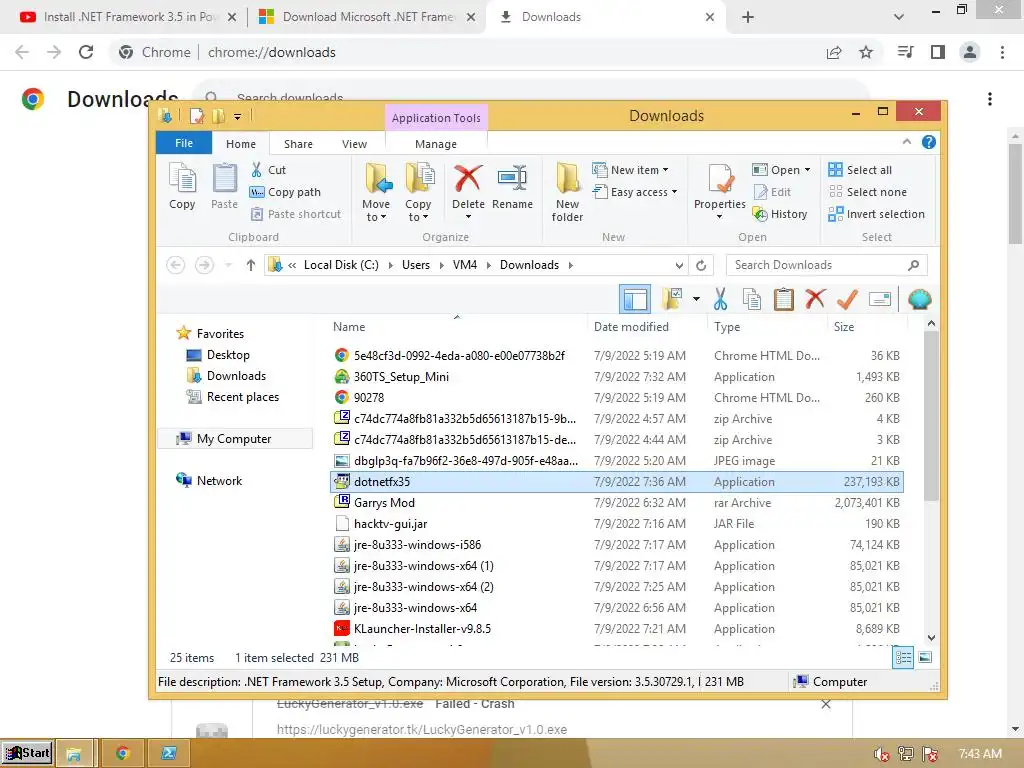Click the Rename icon in ribbon

pos(512,178)
